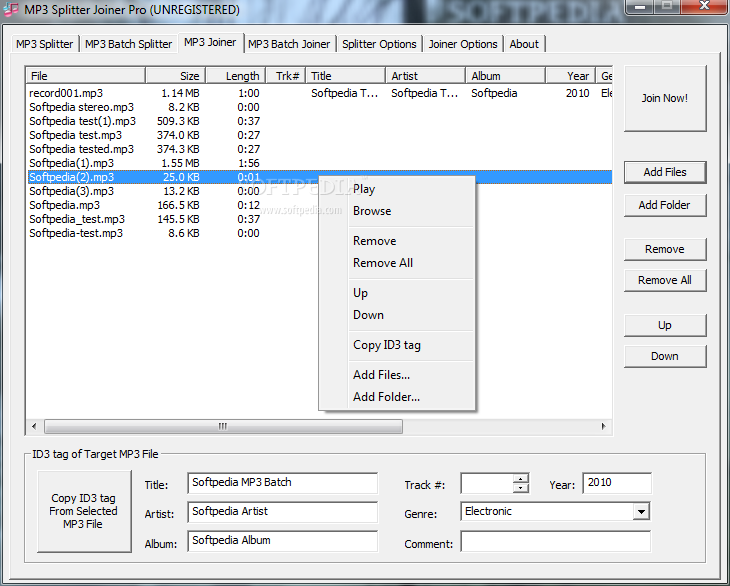The image size is (730, 586).
Task: Choose Add Folder... in the context menu
Action: 397,397
